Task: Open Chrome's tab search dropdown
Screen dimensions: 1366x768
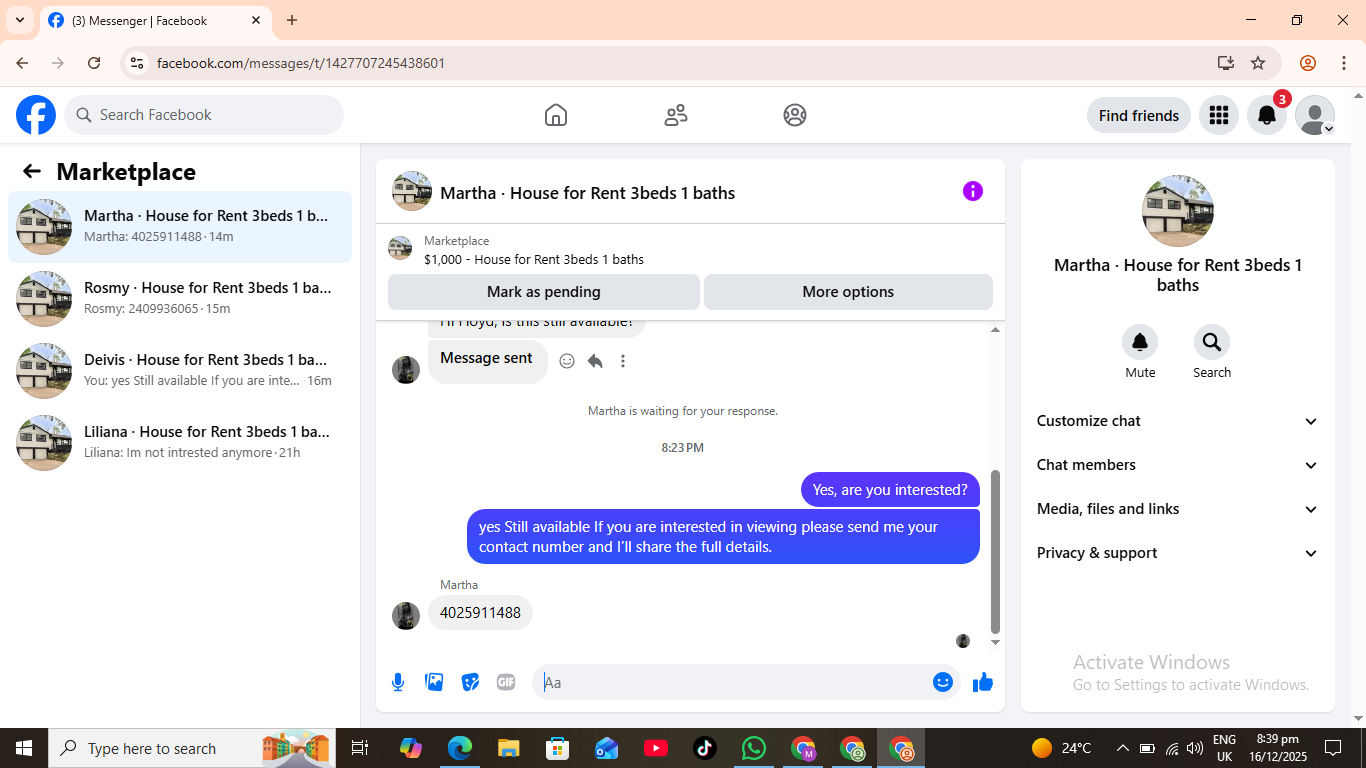Action: (x=20, y=20)
